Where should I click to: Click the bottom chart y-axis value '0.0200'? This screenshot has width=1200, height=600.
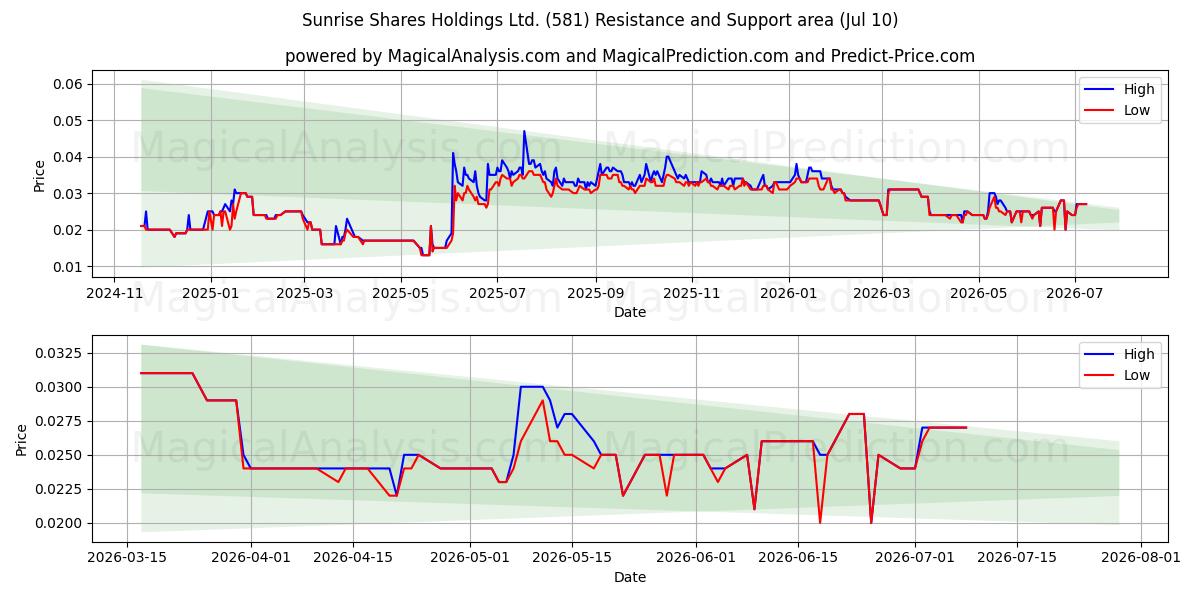(x=59, y=523)
